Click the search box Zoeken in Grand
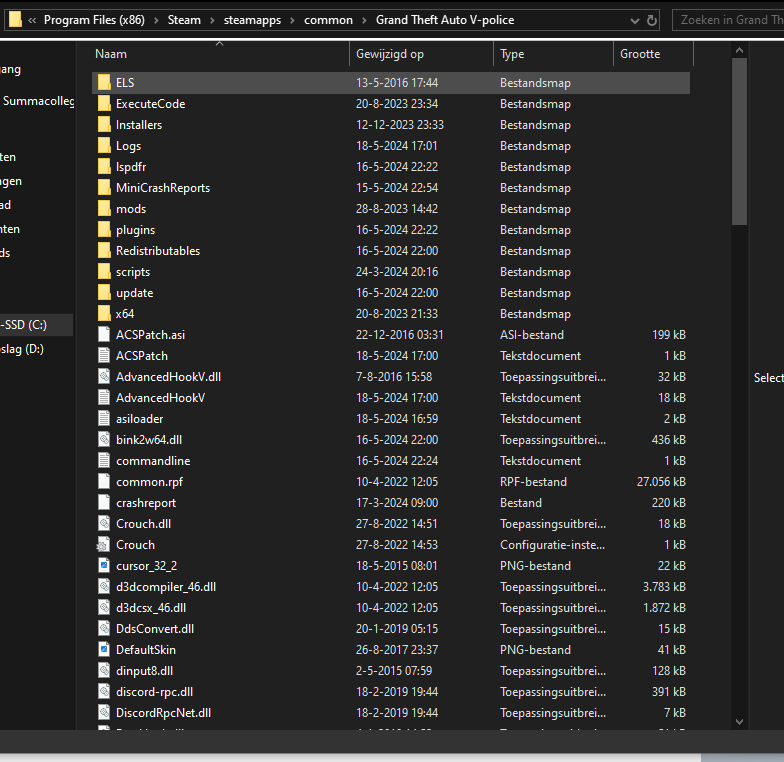 click(728, 20)
